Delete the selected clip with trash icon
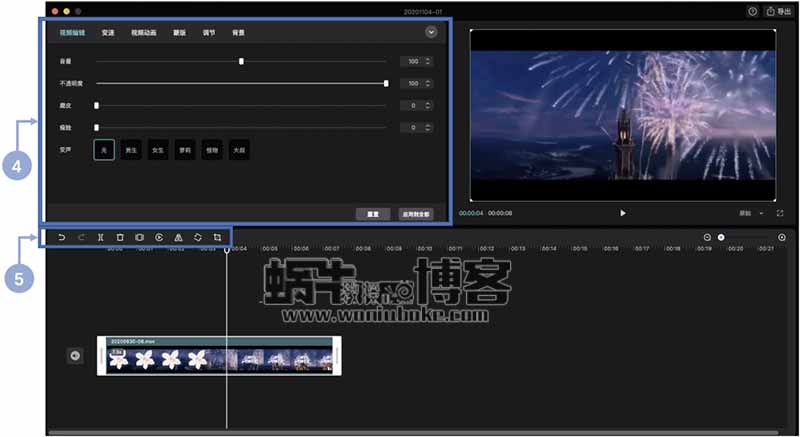The image size is (800, 437). click(120, 237)
